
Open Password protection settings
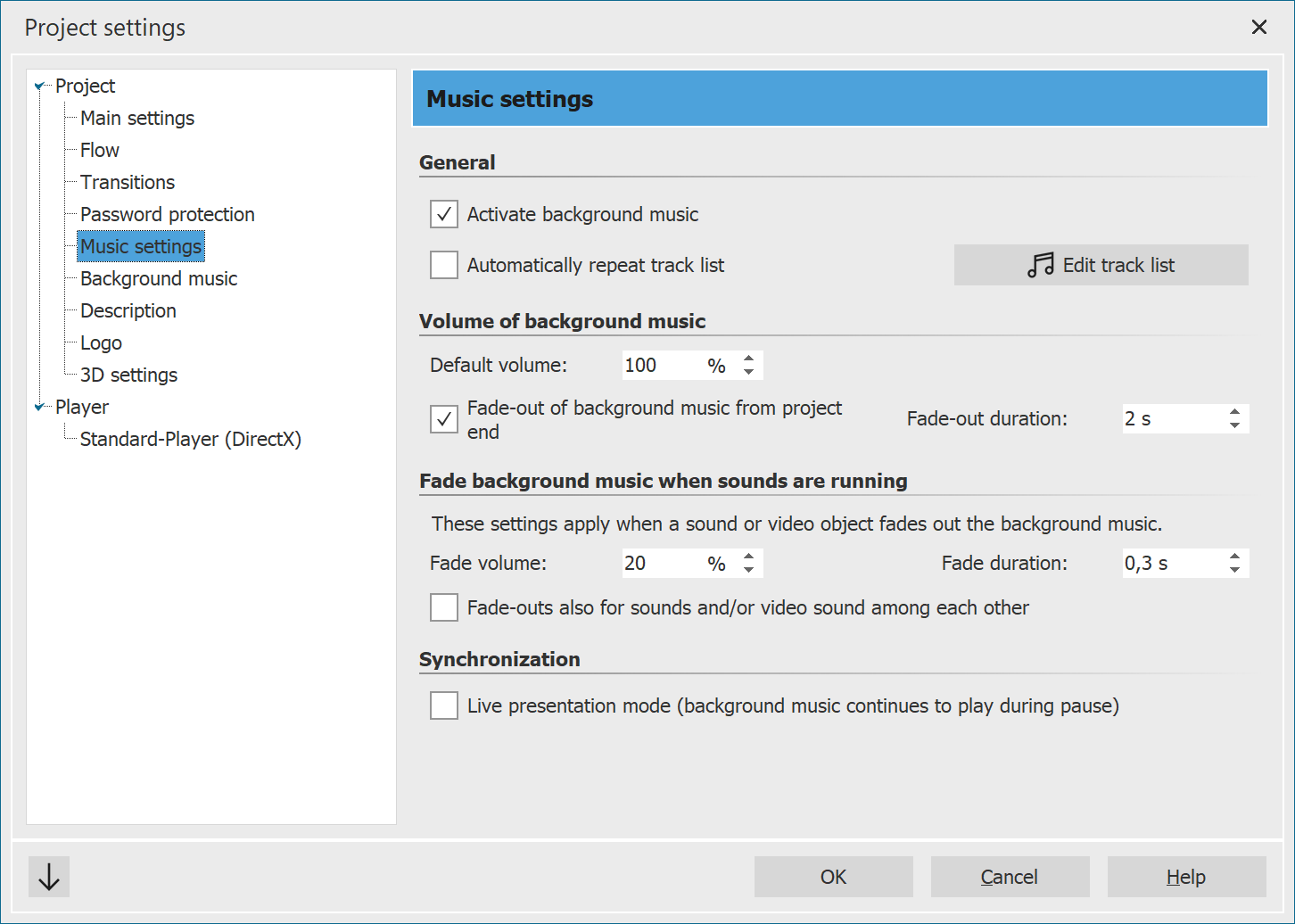[x=167, y=214]
